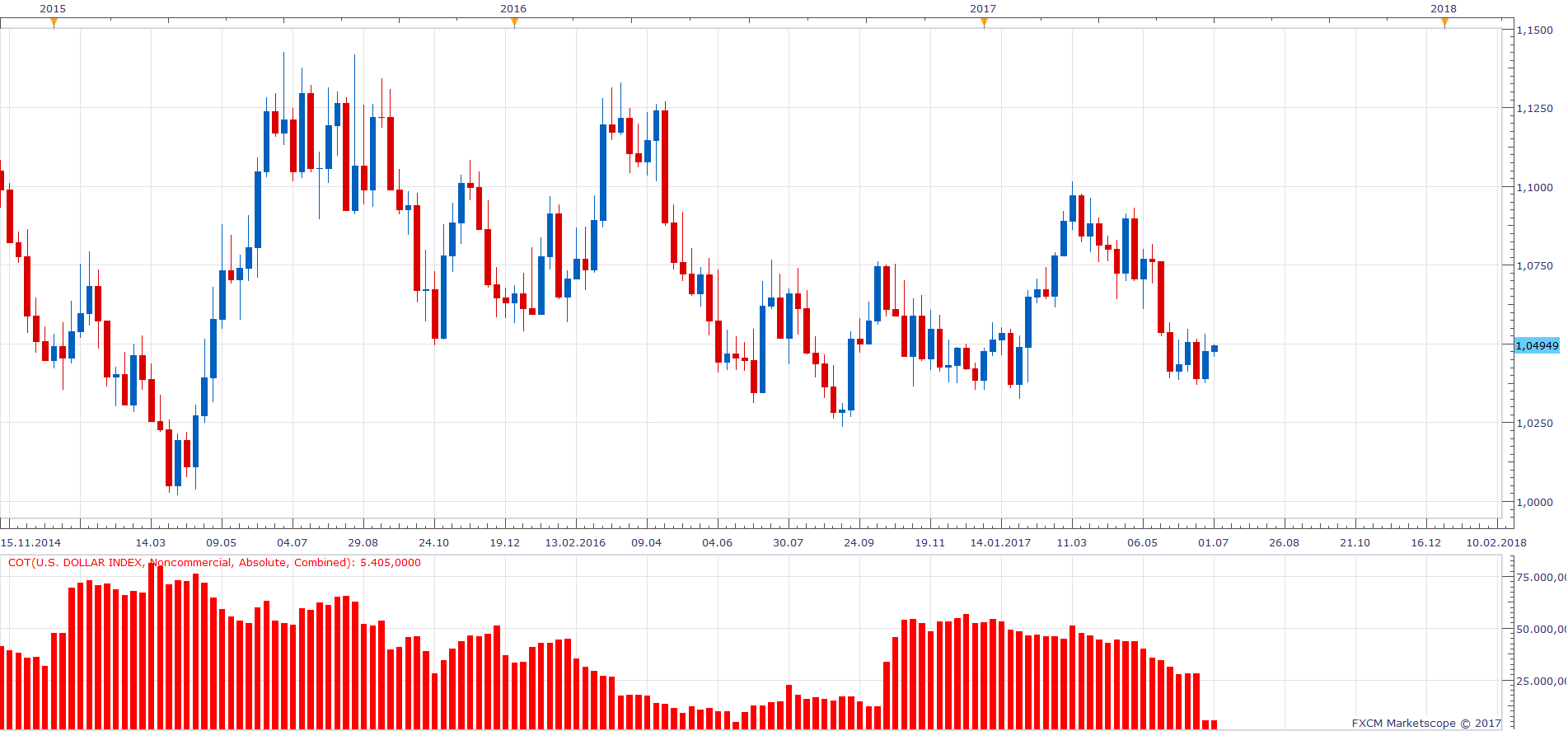Click the 2017 year label on top axis

point(983,8)
